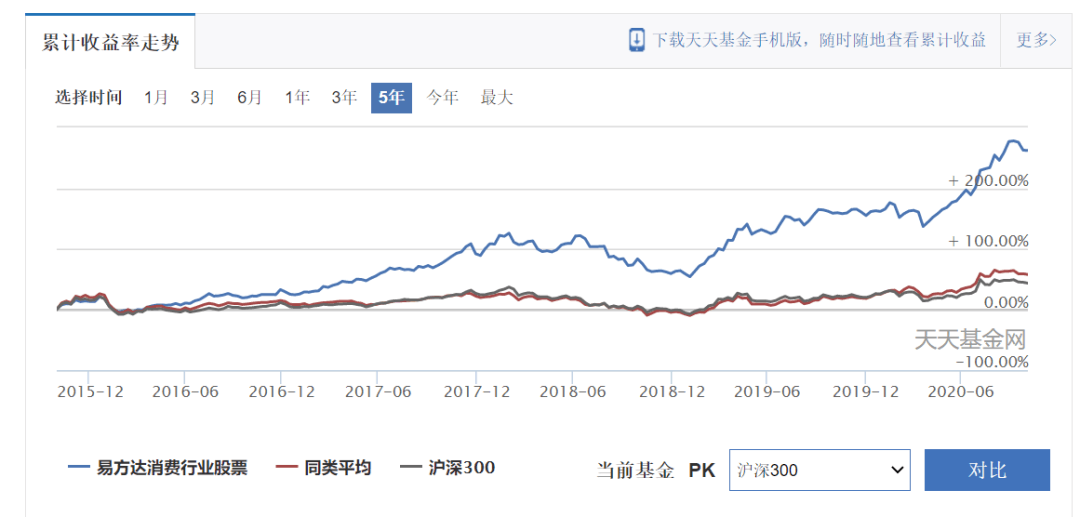Click the 2017-12 axis label

click(x=477, y=392)
